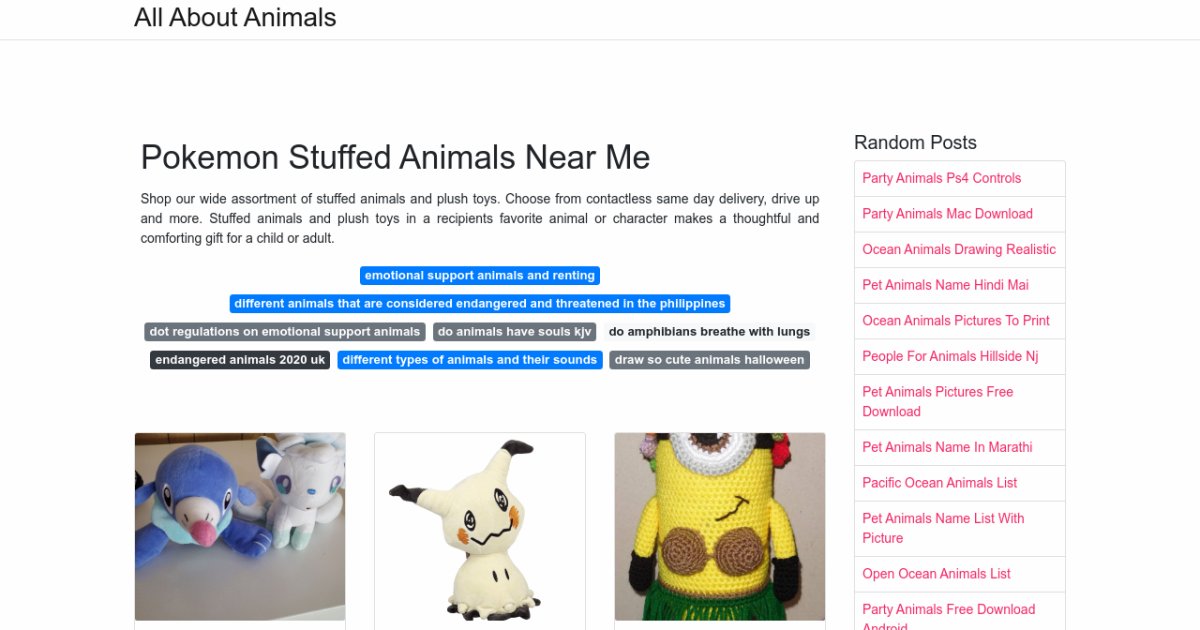This screenshot has height=630, width=1200.
Task: Choose the dot regulations on emotional support animals tag
Action: [285, 332]
